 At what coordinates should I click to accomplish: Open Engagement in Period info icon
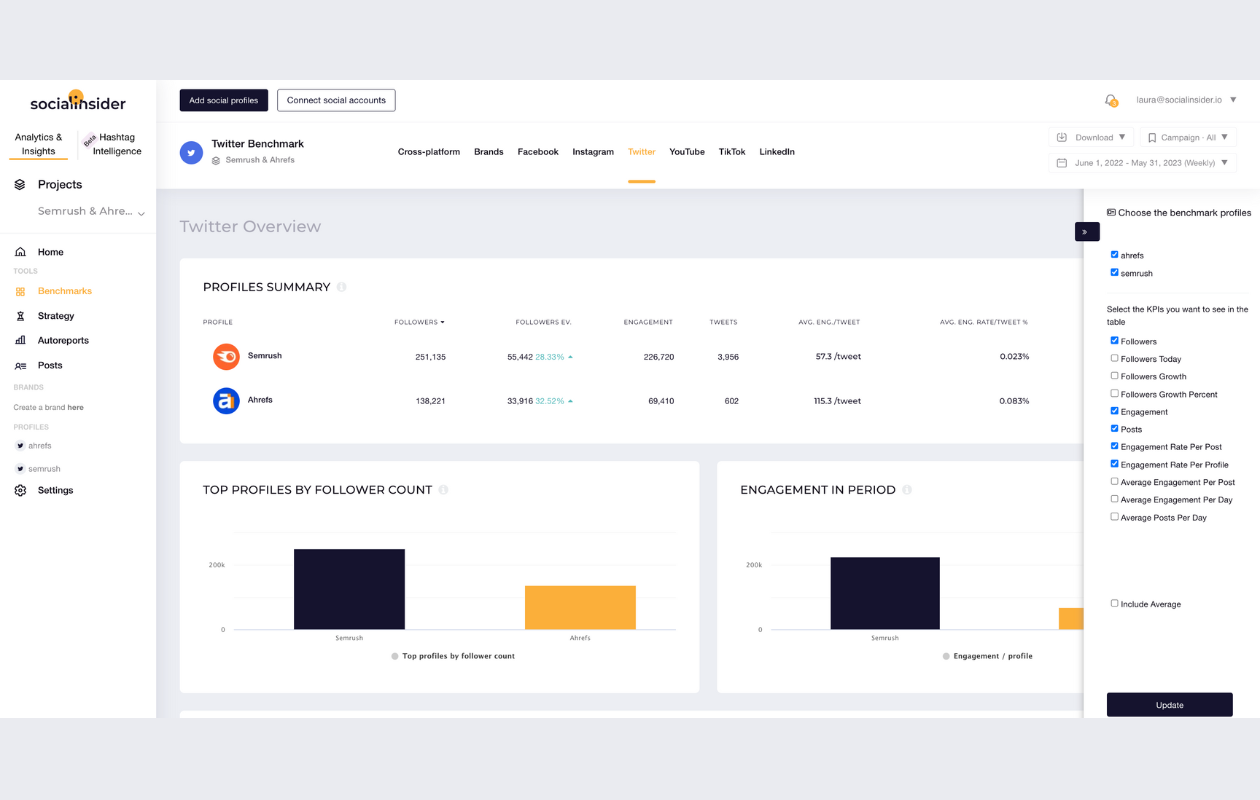tap(907, 490)
